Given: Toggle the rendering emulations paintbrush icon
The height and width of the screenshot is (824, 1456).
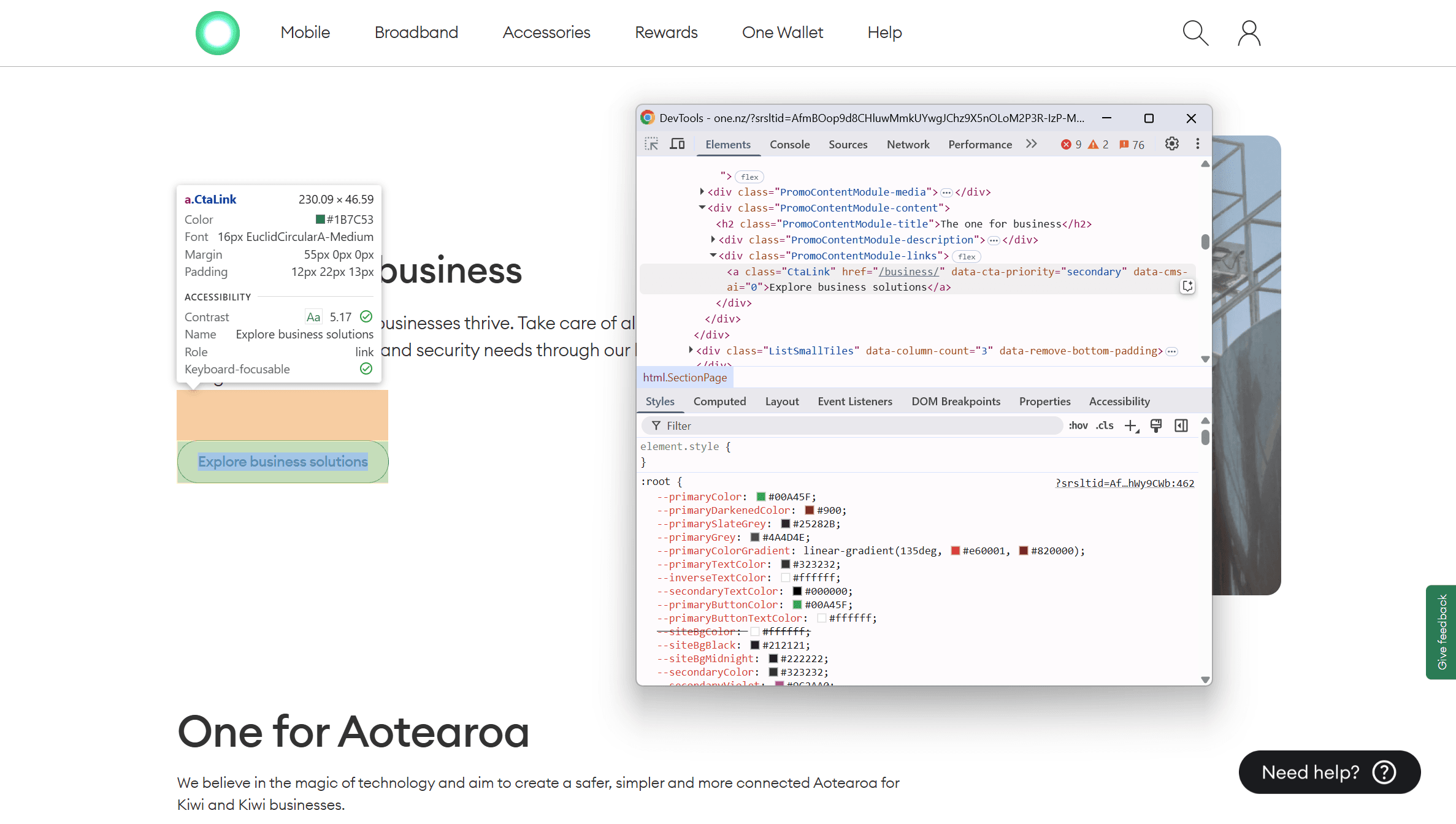Looking at the screenshot, I should tap(1156, 426).
